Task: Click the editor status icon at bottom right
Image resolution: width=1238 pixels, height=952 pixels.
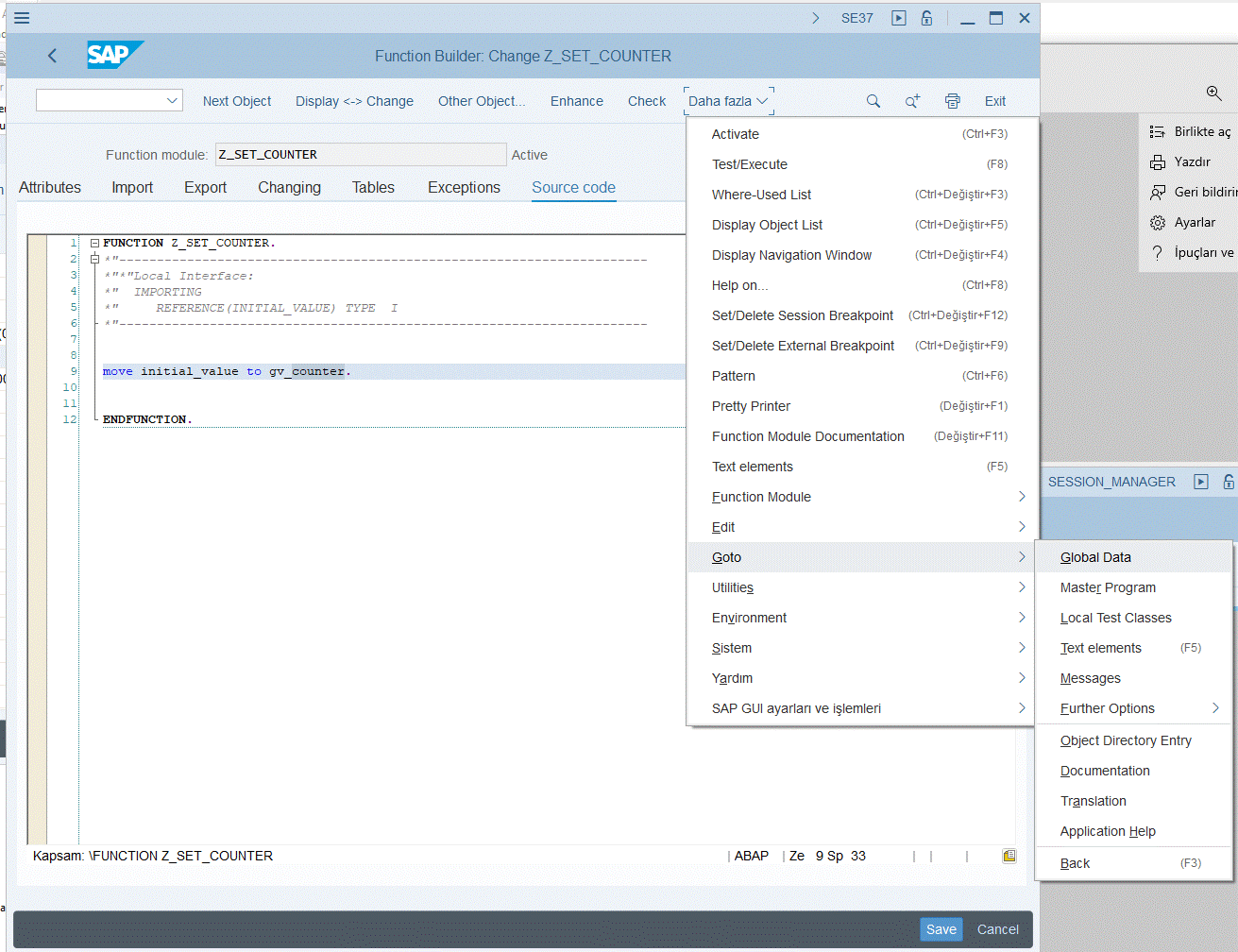Action: click(x=1009, y=856)
